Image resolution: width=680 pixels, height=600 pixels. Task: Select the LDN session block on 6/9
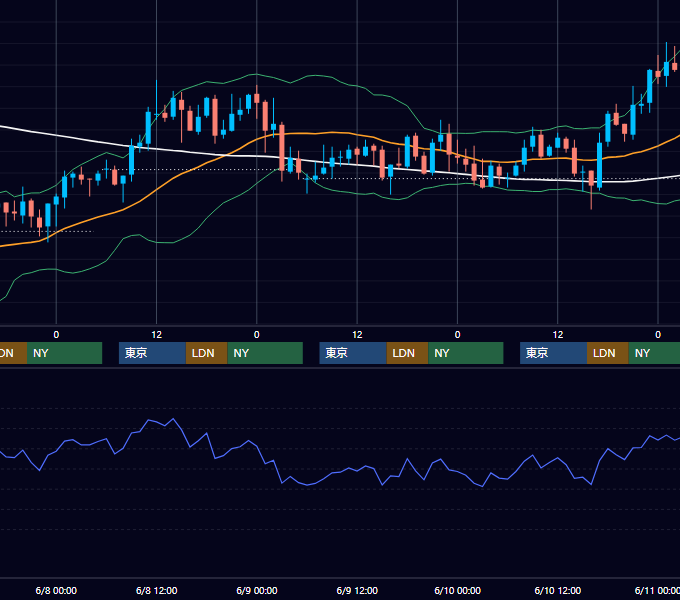407,353
